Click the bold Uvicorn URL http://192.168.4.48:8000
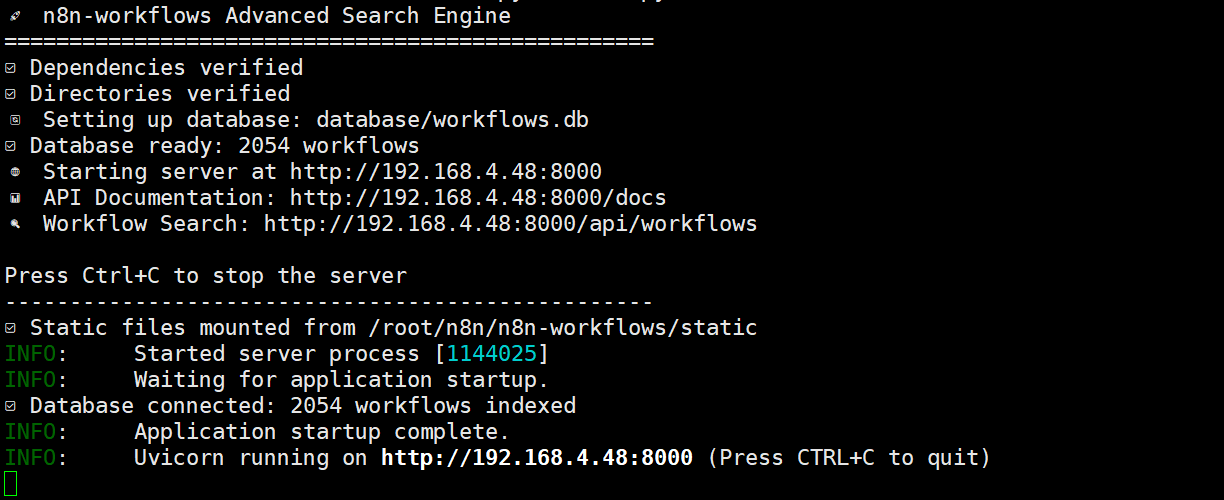The image size is (1224, 500). 537,458
